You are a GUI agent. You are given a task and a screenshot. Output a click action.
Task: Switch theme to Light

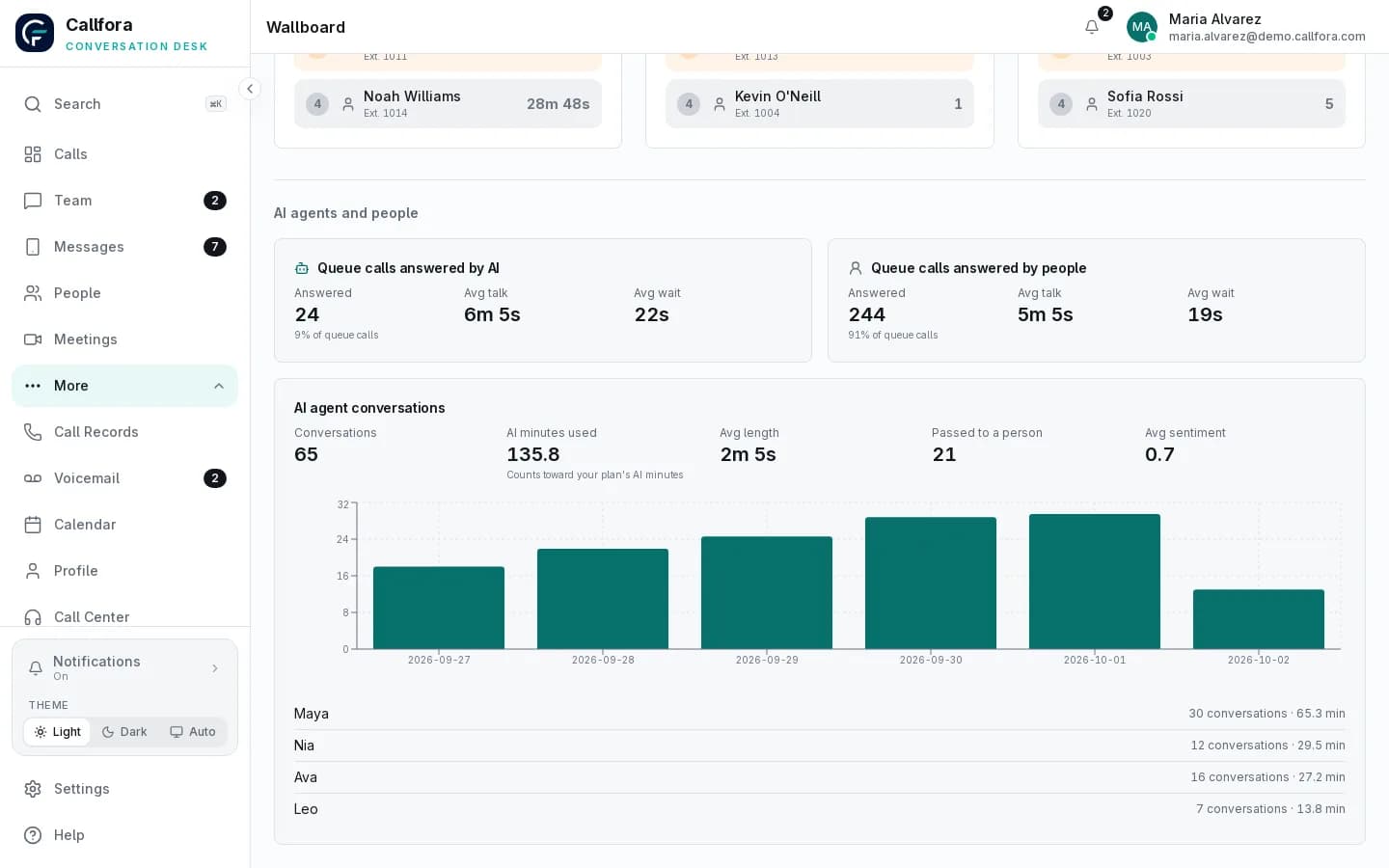pyautogui.click(x=57, y=732)
